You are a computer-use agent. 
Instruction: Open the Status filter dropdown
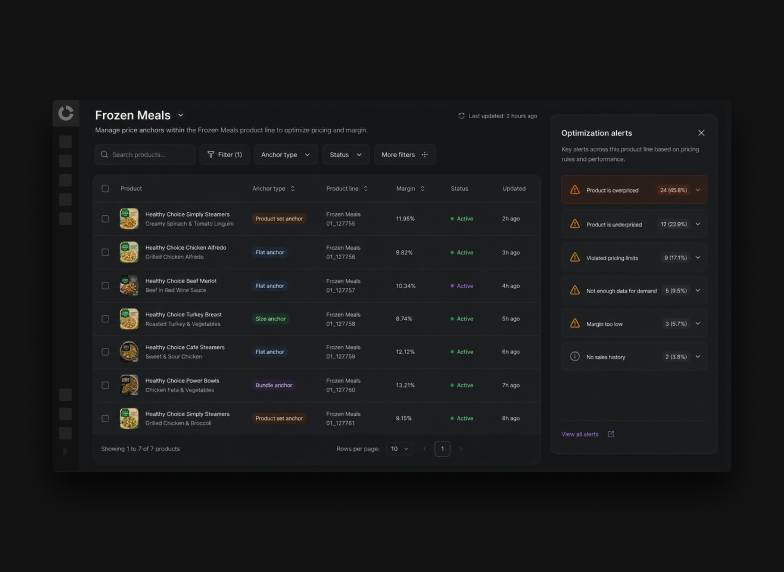[346, 154]
